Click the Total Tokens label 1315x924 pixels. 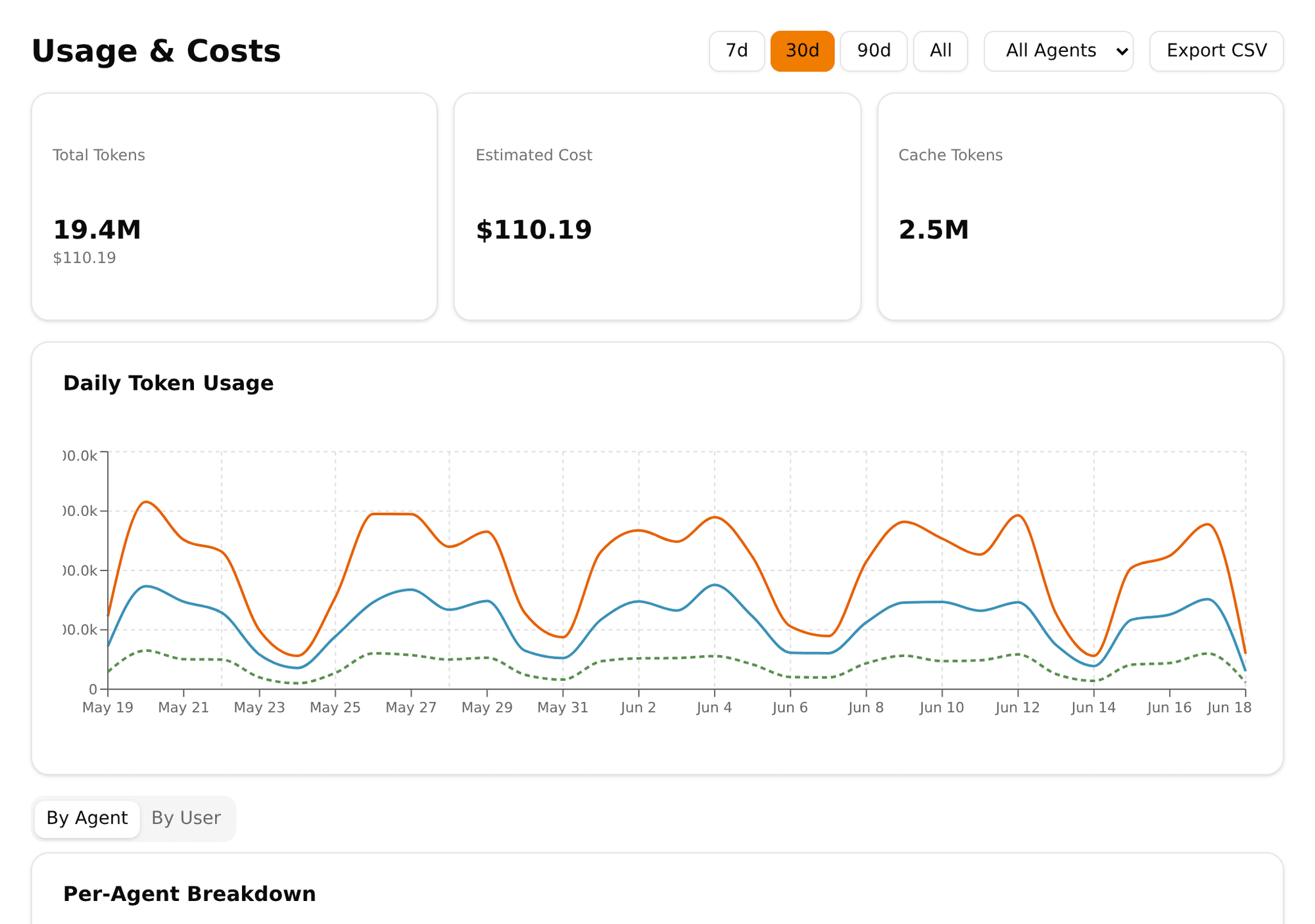click(99, 155)
